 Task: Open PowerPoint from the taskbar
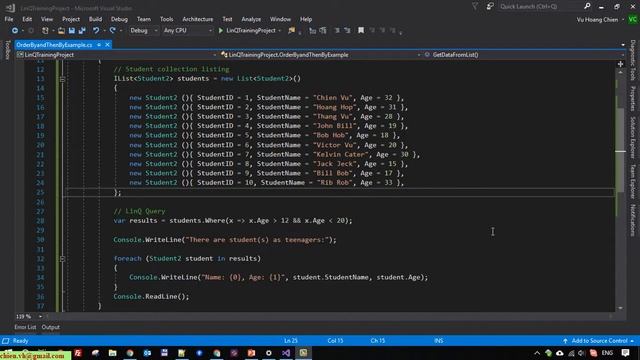251,353
